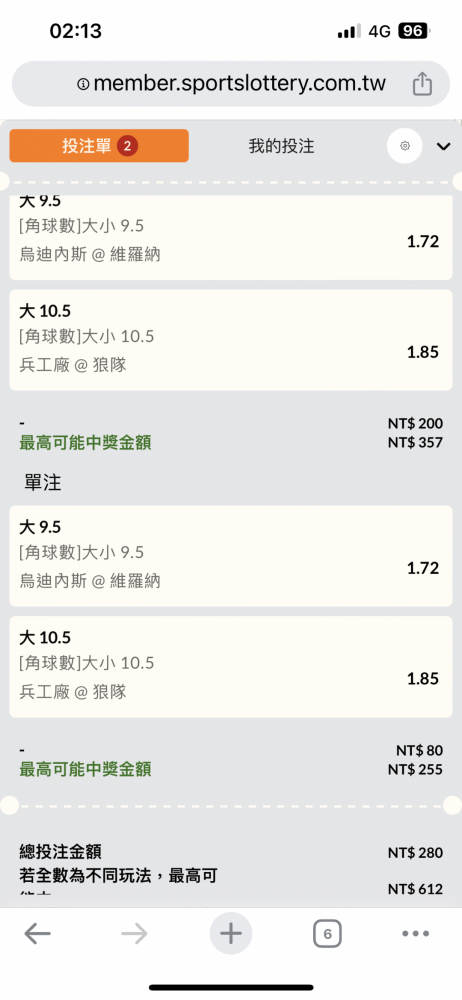
Task: Tap the 單注 section header
Action: click(43, 483)
